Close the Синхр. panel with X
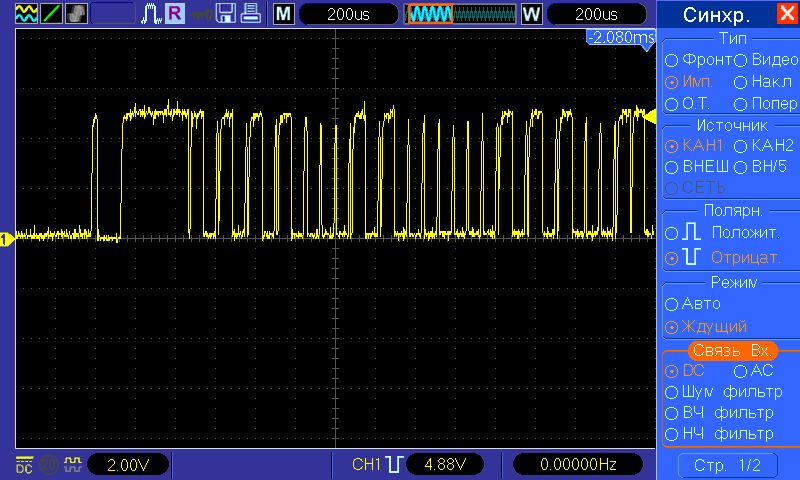The image size is (800, 480). 787,13
